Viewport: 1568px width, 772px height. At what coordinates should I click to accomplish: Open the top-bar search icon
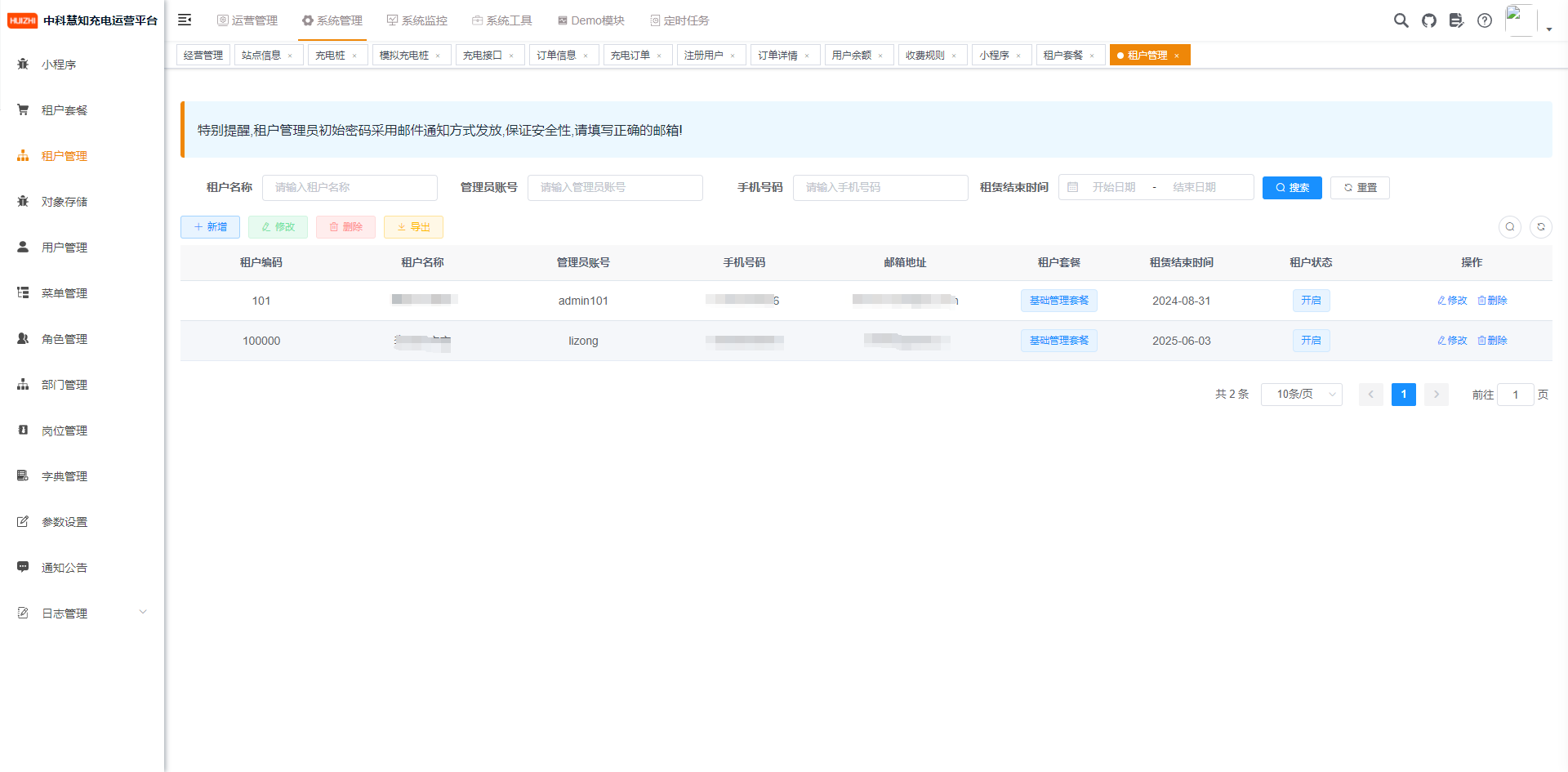click(x=1401, y=20)
